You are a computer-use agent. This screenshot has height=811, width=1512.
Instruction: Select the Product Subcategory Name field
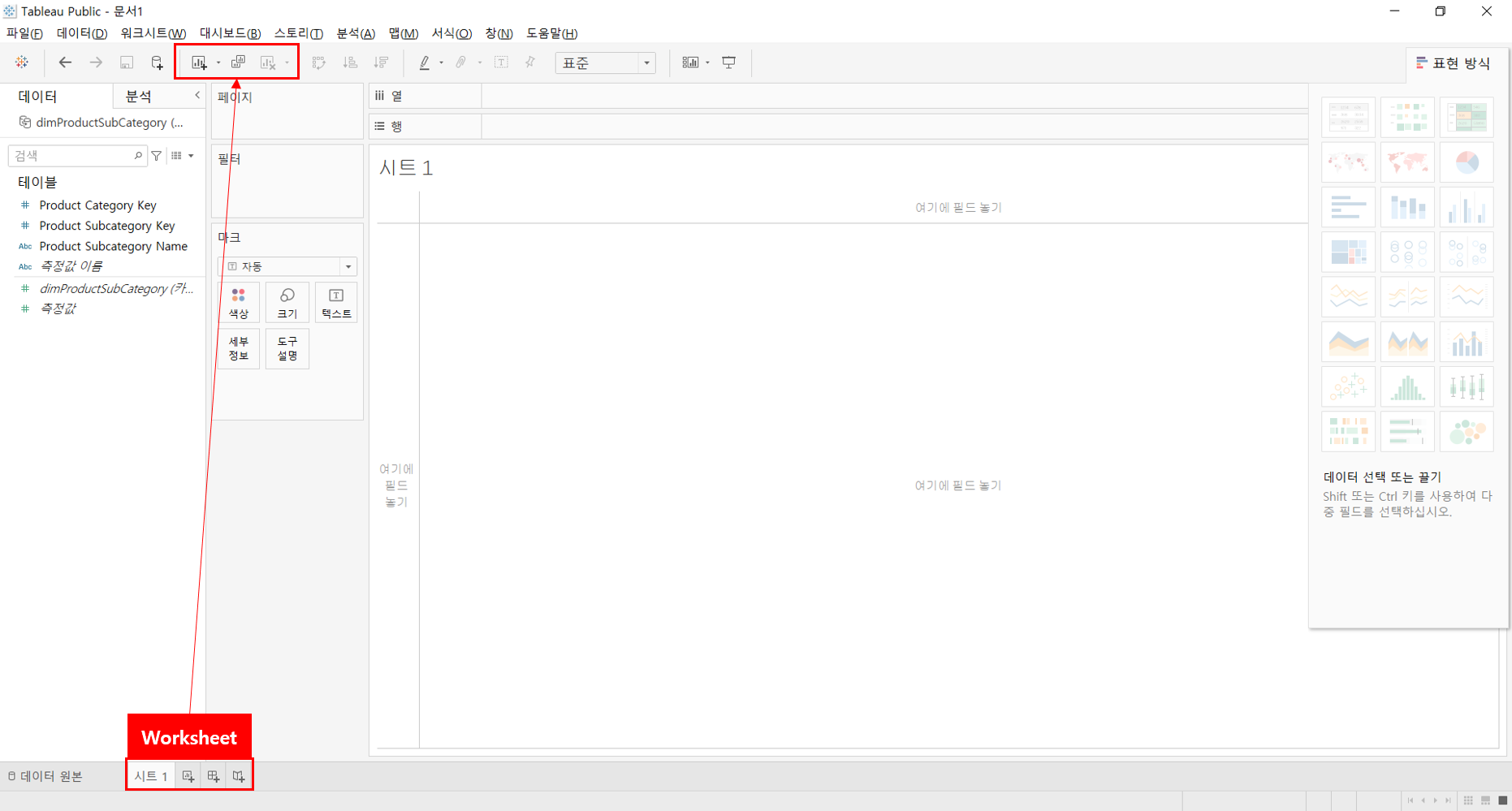tap(113, 246)
